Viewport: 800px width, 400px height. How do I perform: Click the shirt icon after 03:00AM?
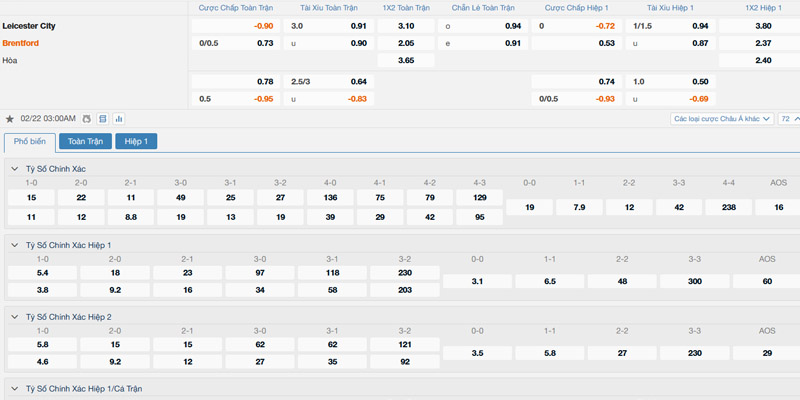click(87, 119)
